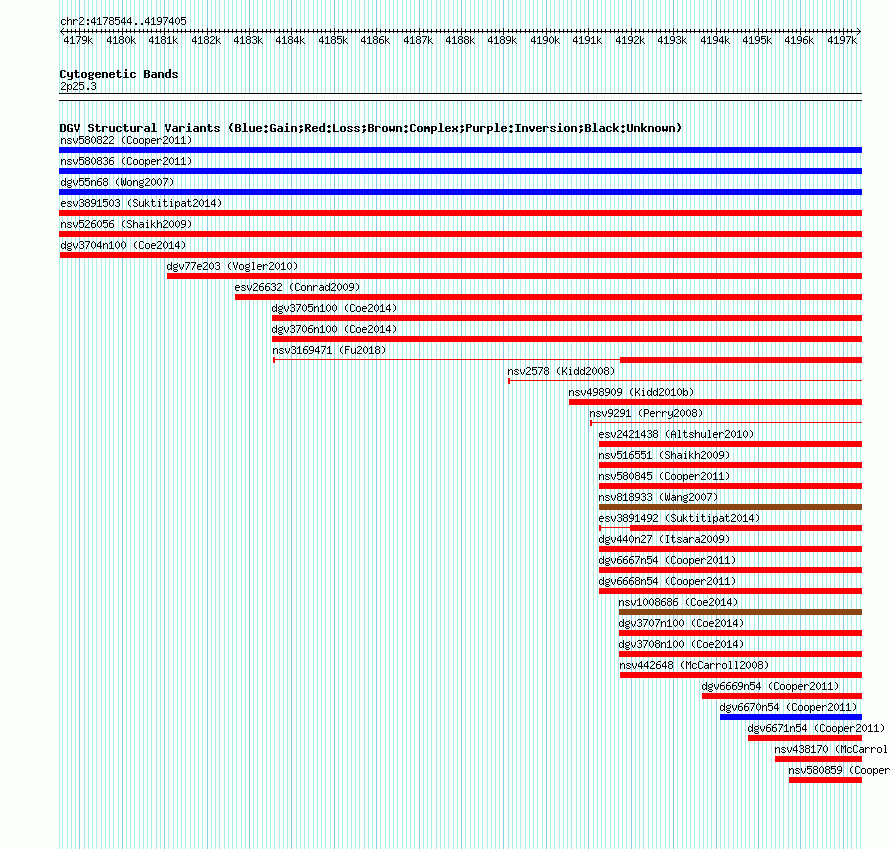Image resolution: width=890 pixels, height=849 pixels.
Task: Open dgv6669n54 (Cooper2011) variant label
Action: (x=770, y=686)
